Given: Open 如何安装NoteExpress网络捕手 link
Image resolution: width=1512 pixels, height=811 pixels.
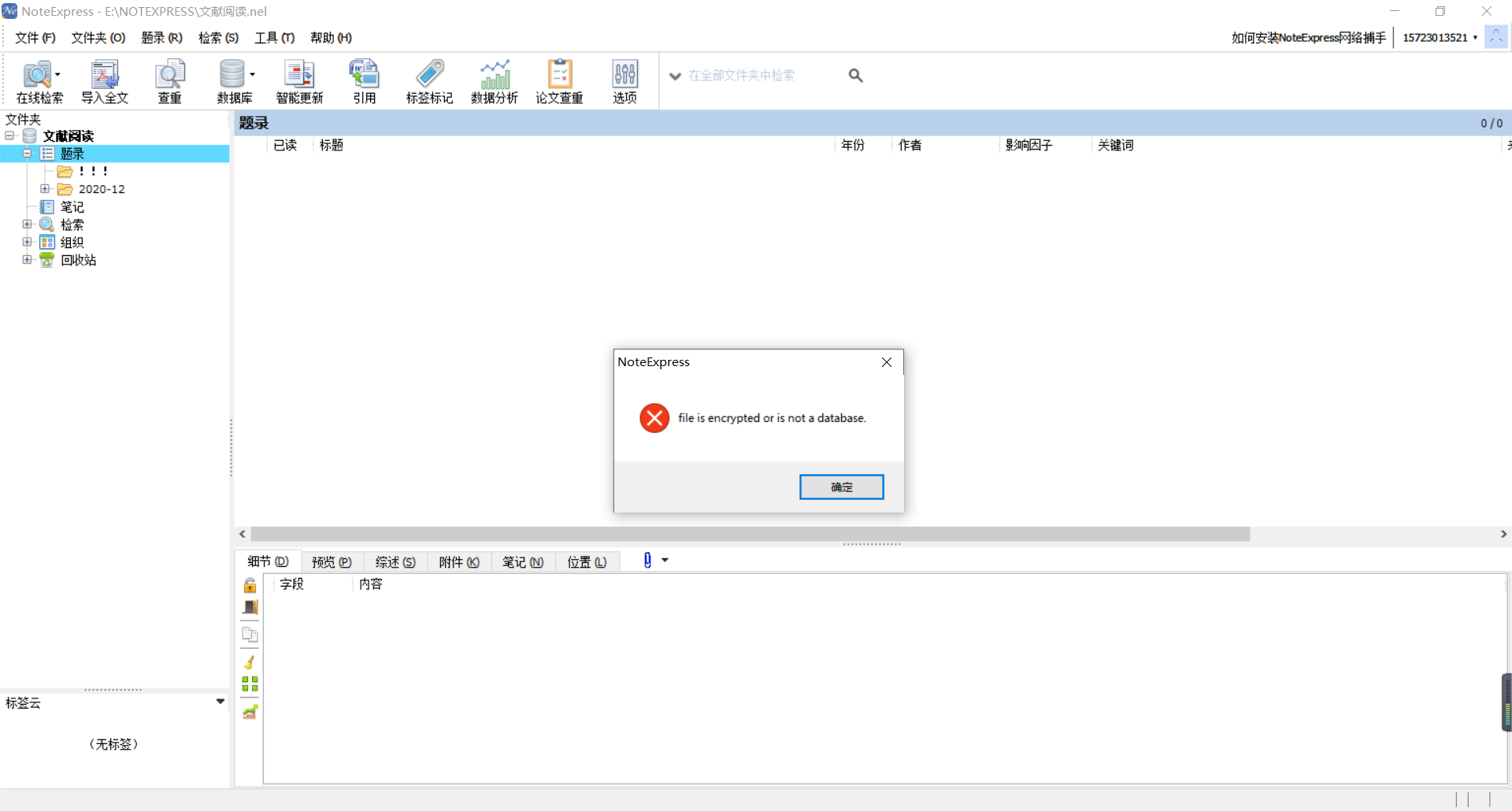Looking at the screenshot, I should tap(1309, 38).
